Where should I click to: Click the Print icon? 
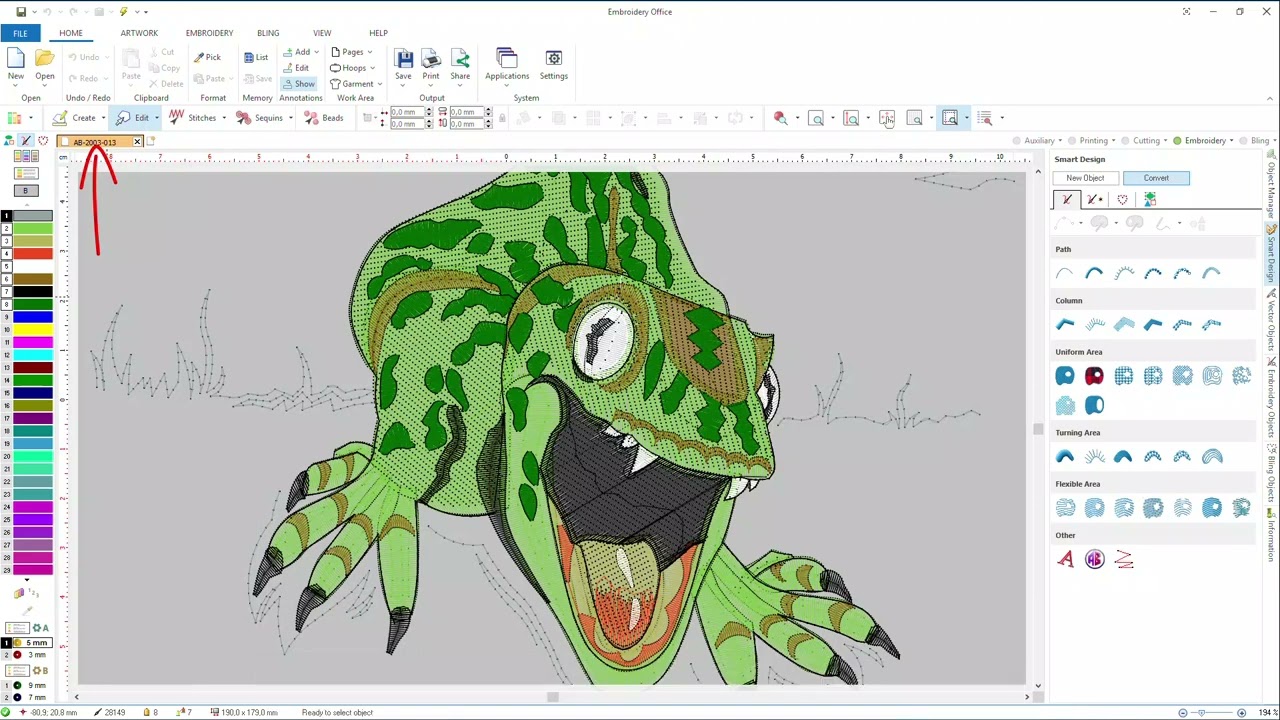(x=431, y=59)
